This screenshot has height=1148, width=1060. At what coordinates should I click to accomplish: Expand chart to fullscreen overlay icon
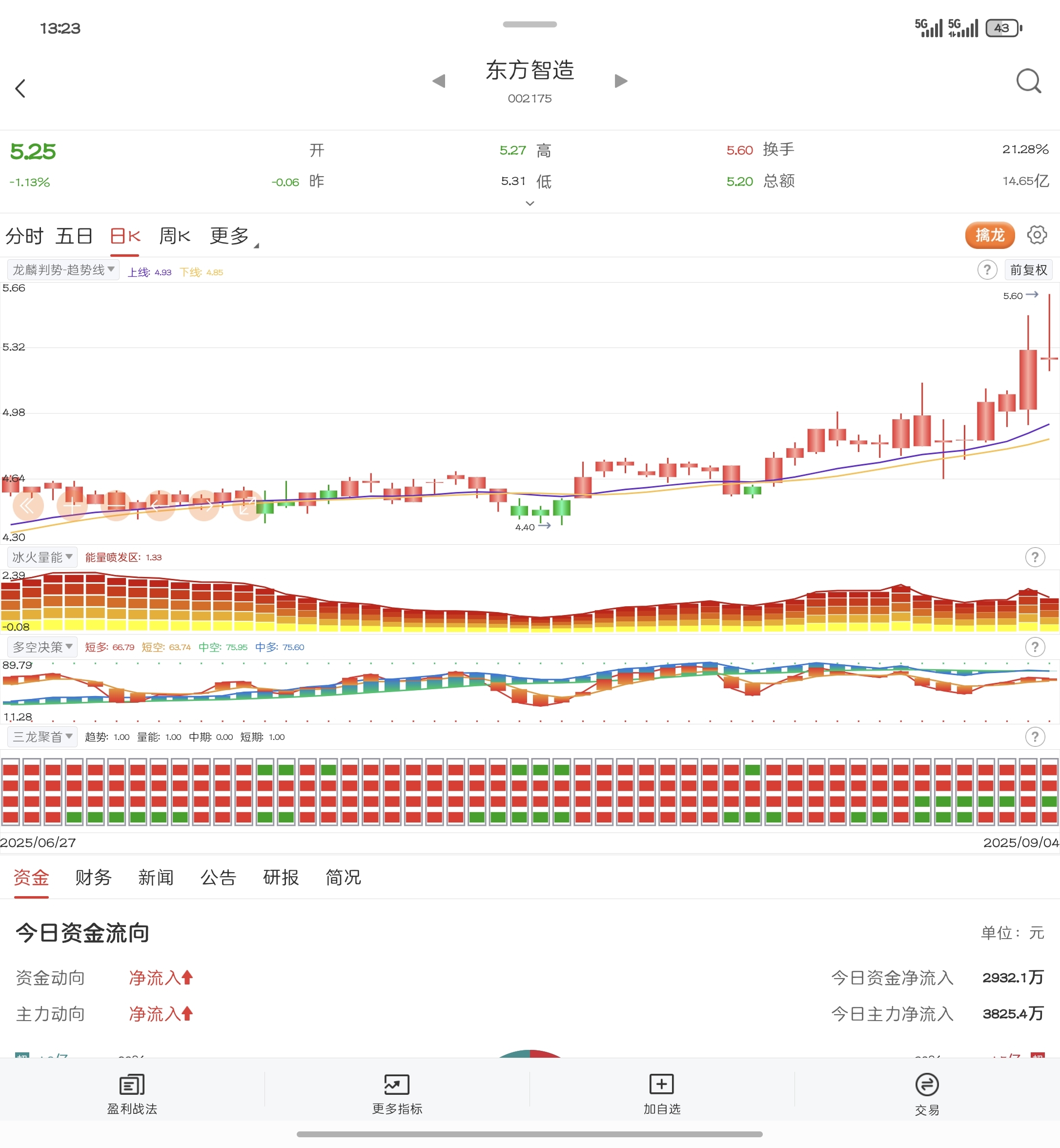pos(248,506)
